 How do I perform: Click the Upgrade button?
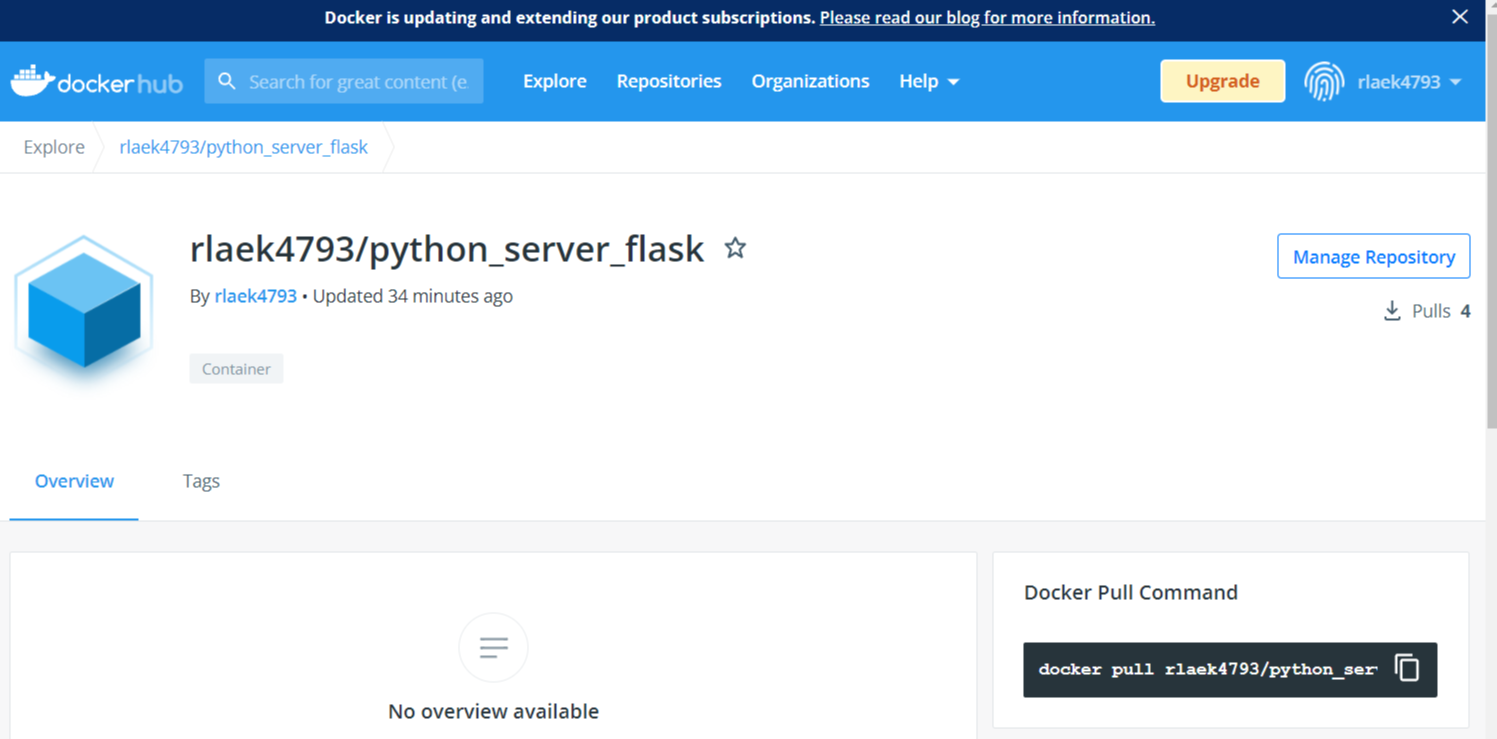[1222, 81]
